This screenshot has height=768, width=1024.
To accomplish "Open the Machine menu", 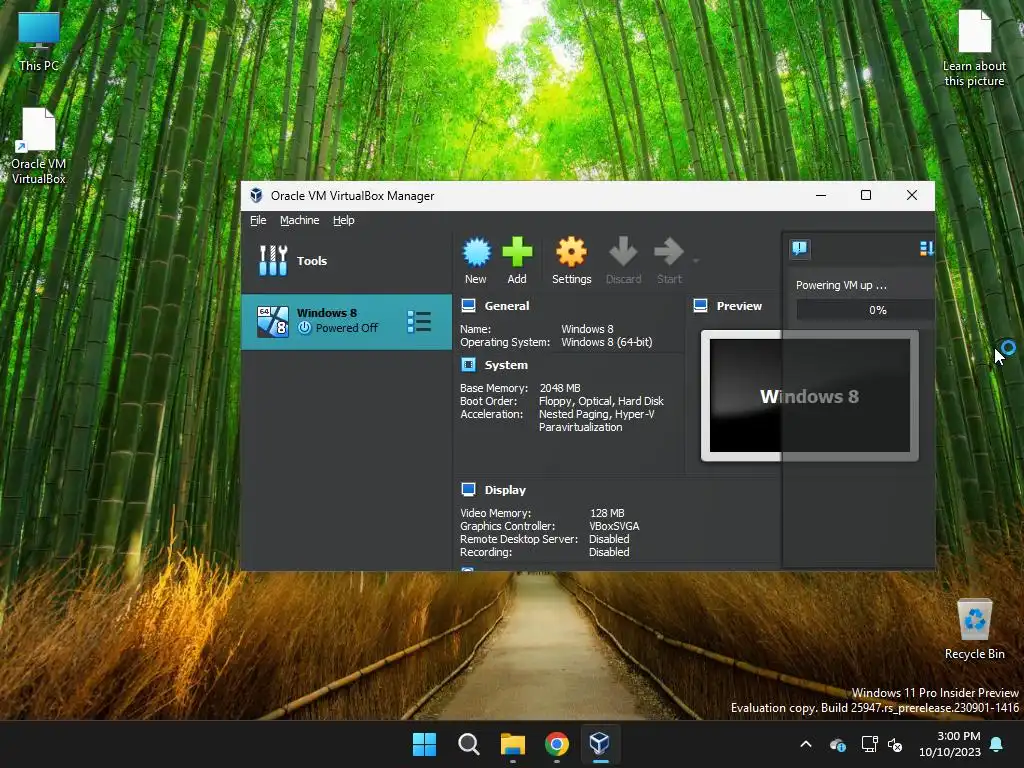I will pyautogui.click(x=300, y=220).
